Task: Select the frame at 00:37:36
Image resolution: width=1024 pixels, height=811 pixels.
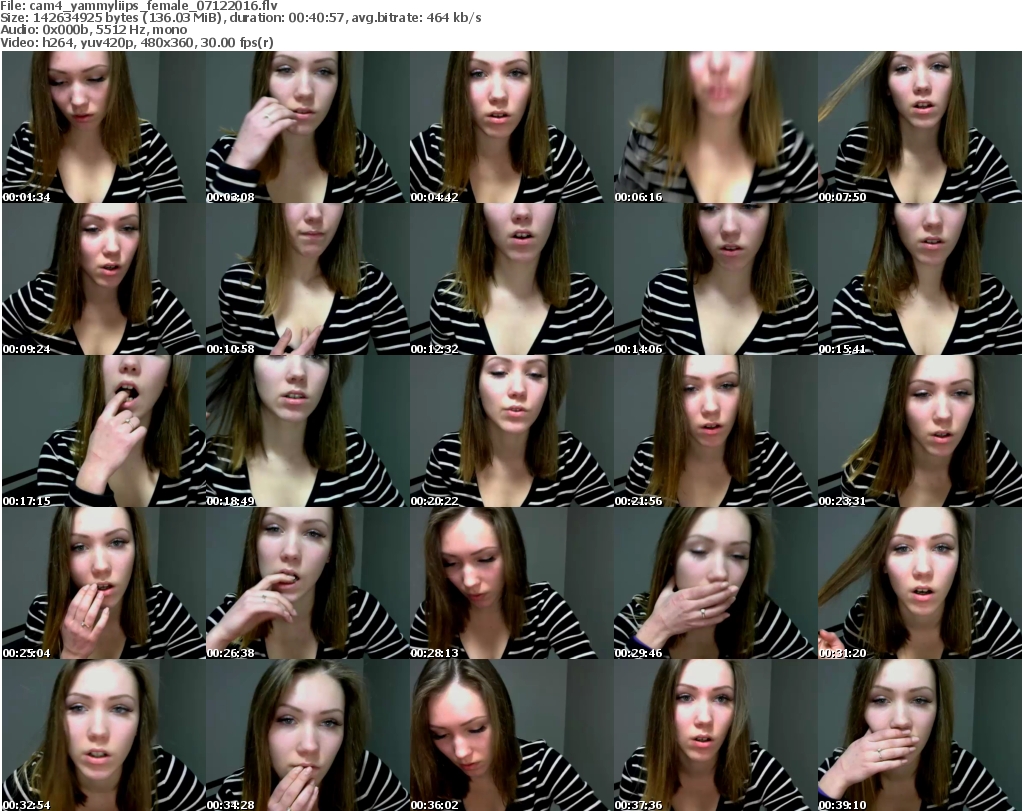Action: click(715, 735)
